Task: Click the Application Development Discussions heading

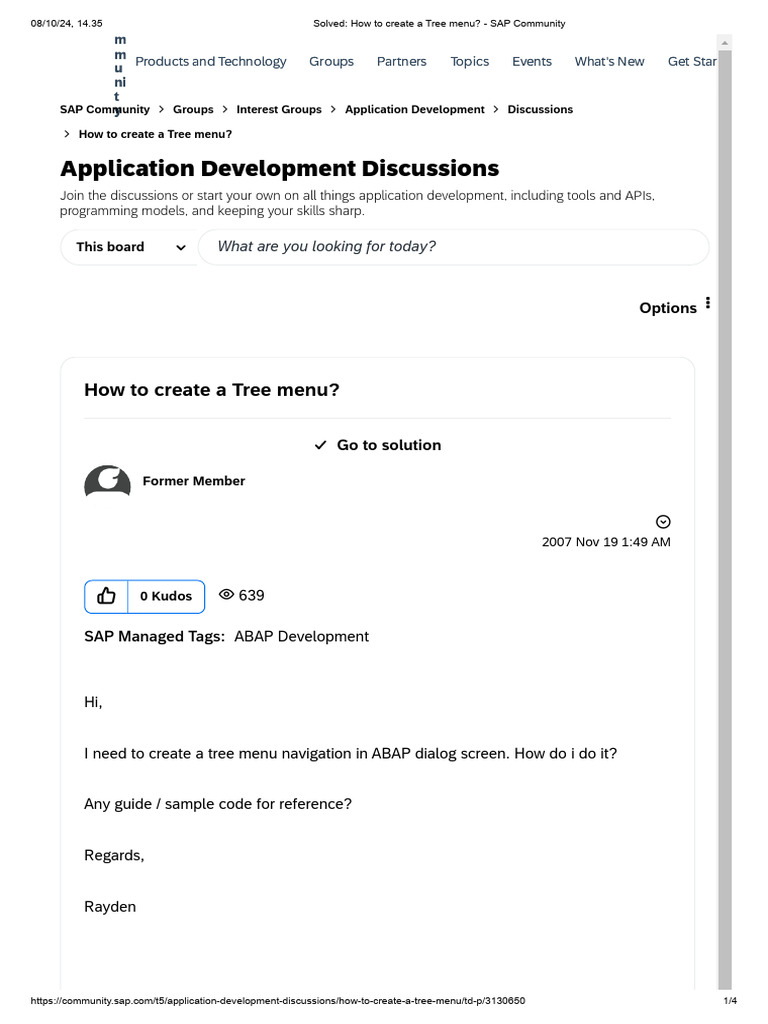Action: coord(280,168)
